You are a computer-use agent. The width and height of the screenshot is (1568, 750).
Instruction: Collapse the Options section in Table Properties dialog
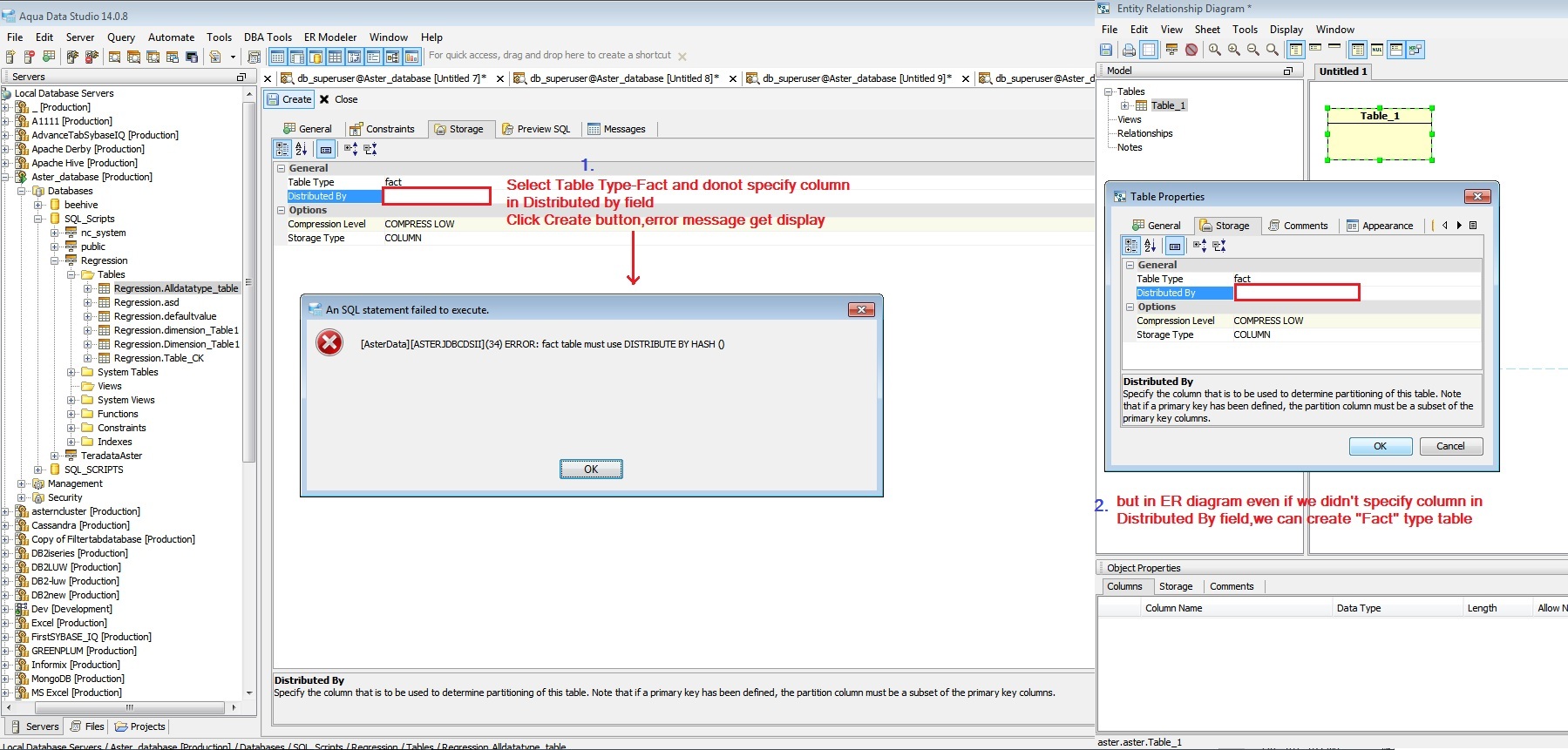[1130, 307]
